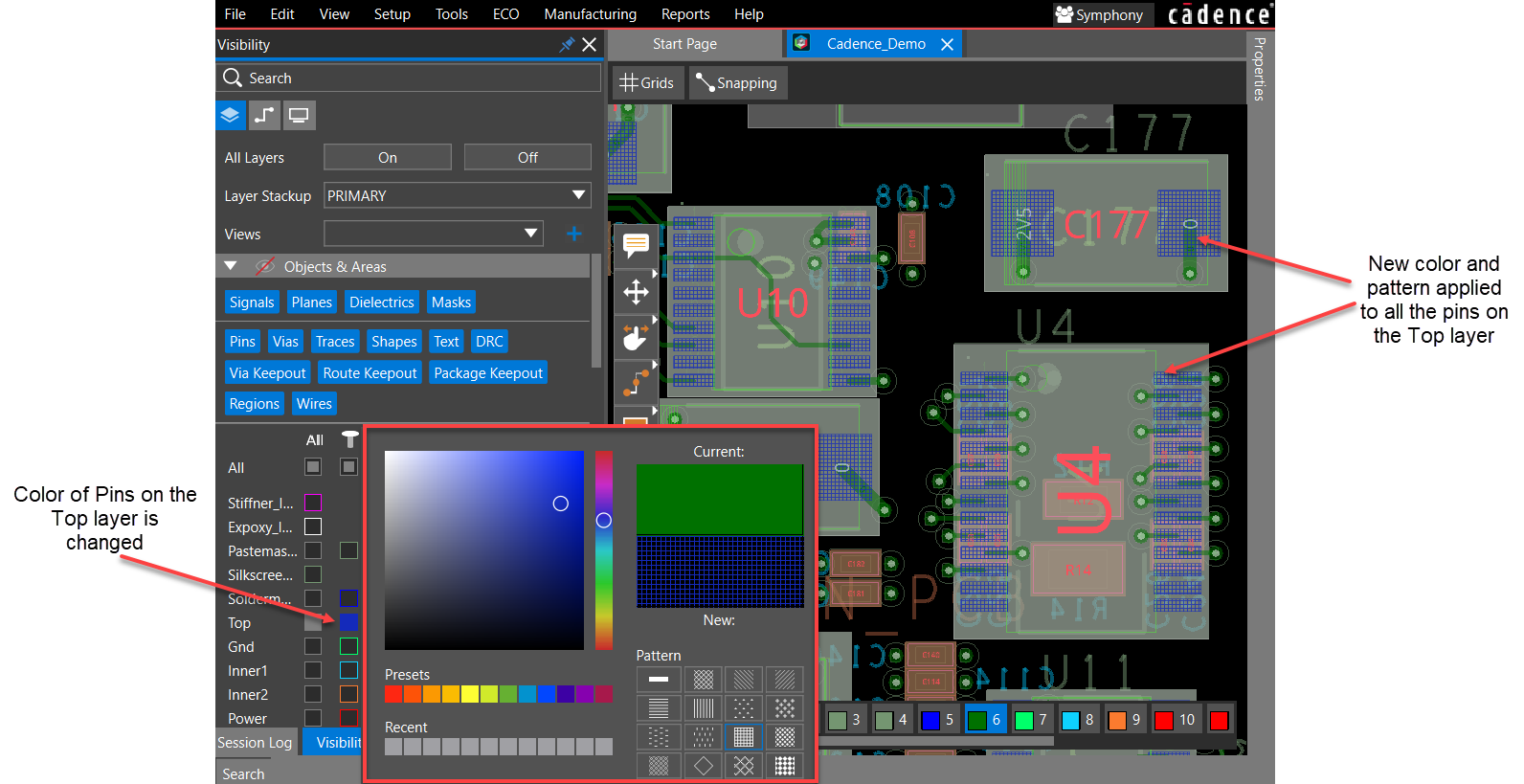This screenshot has height=784, width=1524.
Task: Select the diamond outline pattern
Action: click(x=704, y=765)
